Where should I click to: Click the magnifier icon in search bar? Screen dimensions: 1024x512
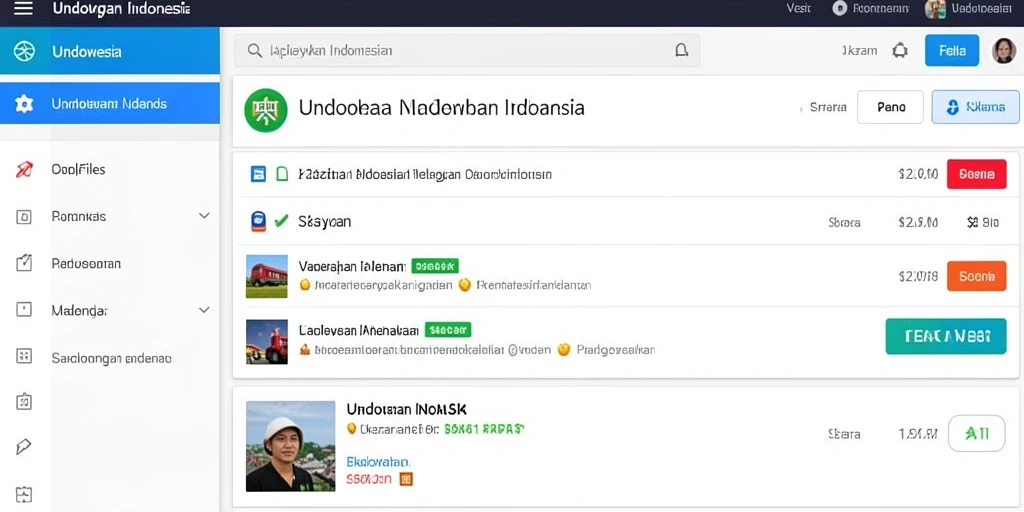point(255,50)
